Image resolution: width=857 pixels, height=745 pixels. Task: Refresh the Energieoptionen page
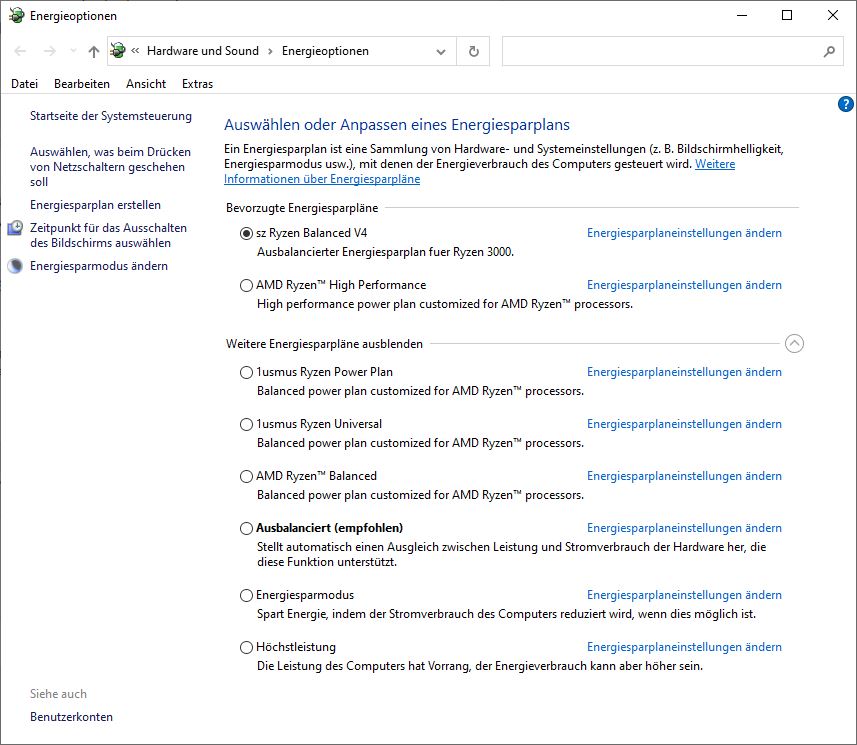[474, 51]
